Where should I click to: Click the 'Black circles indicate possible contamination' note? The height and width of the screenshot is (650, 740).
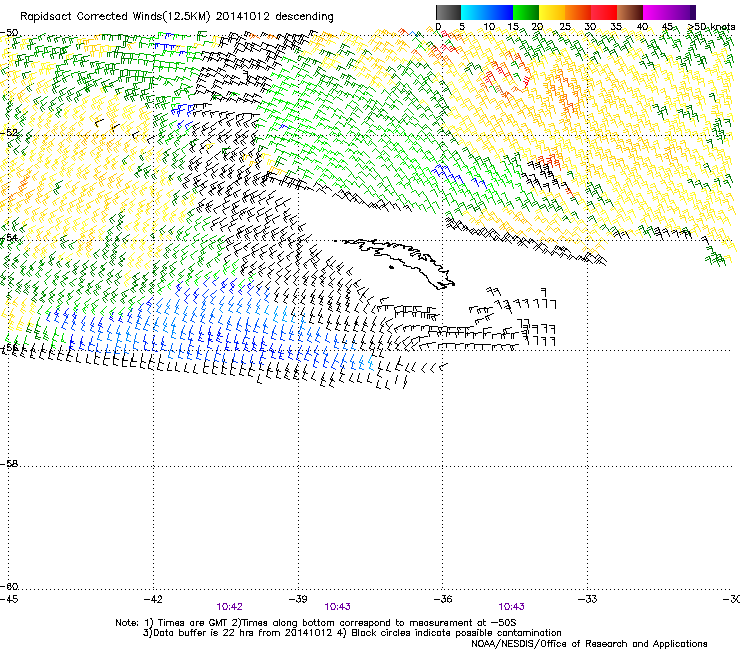coord(456,633)
